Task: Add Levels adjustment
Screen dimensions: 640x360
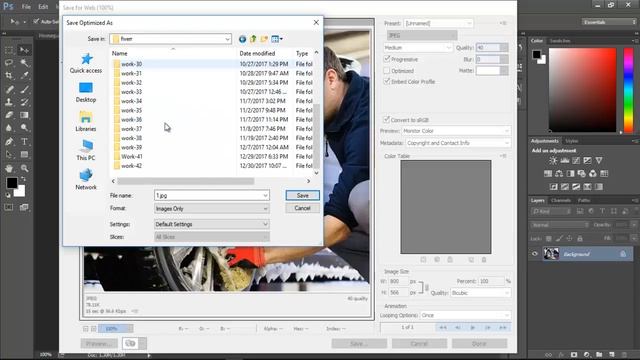Action: click(564, 160)
